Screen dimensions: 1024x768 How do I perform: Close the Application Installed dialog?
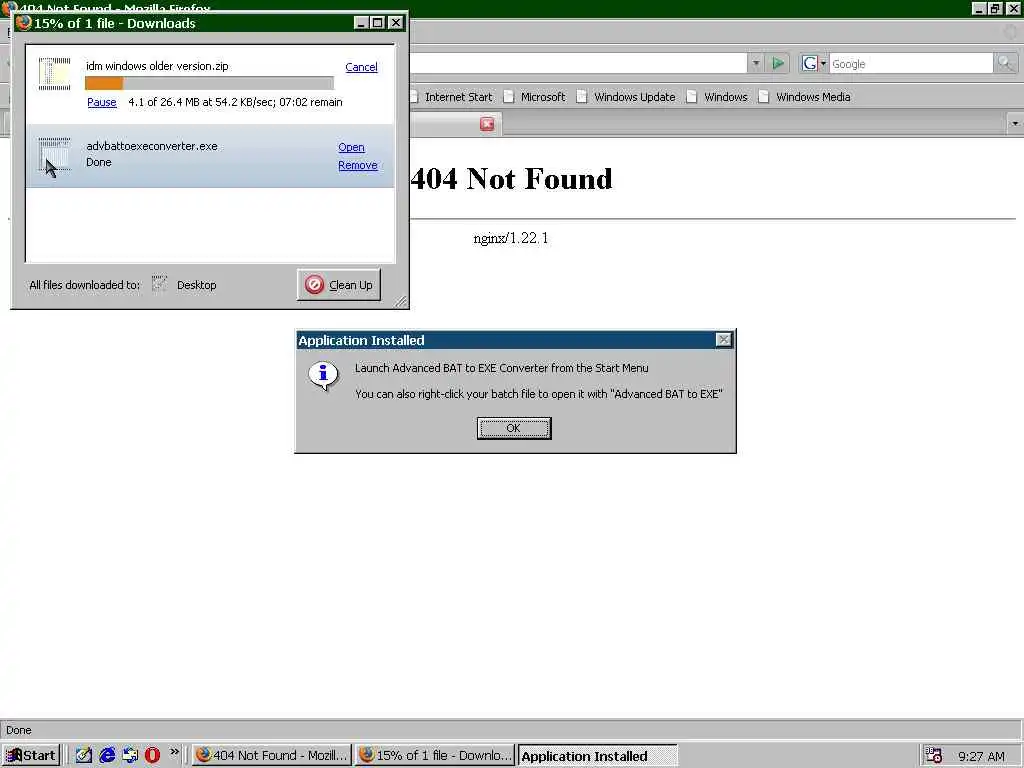724,340
